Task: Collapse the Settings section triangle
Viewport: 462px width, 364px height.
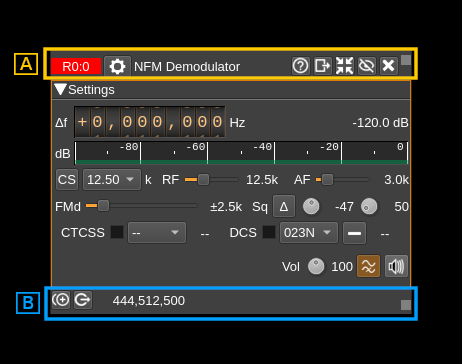Action: (60, 89)
